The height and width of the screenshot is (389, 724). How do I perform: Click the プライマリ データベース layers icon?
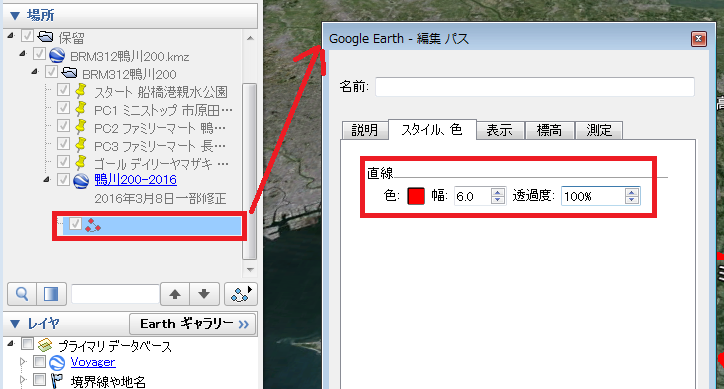(45, 345)
